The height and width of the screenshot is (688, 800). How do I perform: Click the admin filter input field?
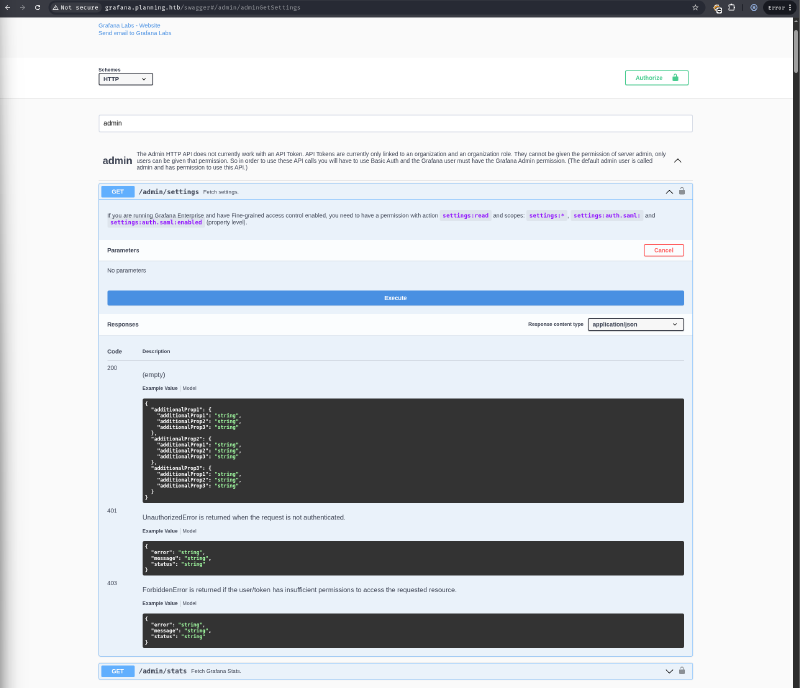point(395,122)
